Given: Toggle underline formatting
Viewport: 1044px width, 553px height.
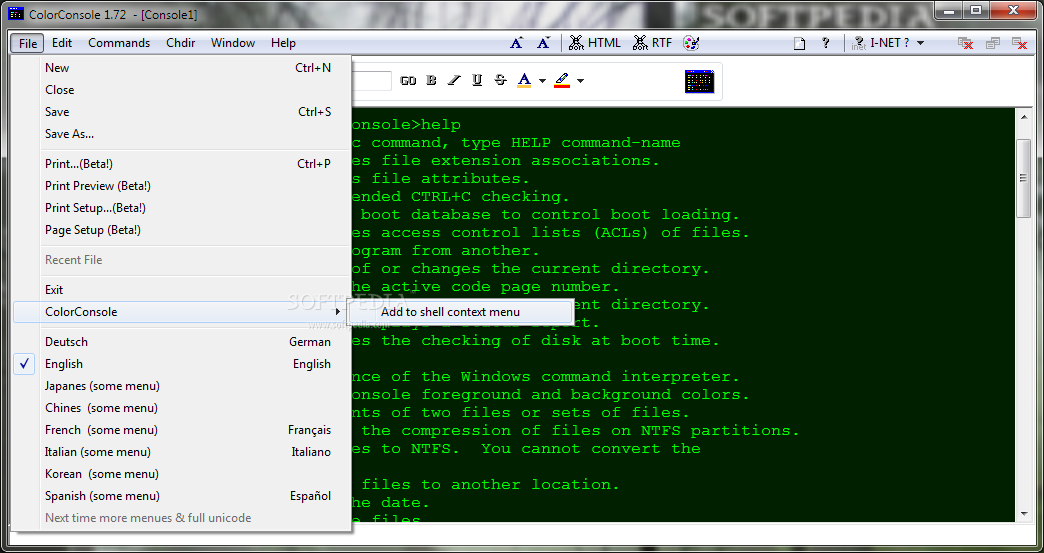Looking at the screenshot, I should click(477, 81).
